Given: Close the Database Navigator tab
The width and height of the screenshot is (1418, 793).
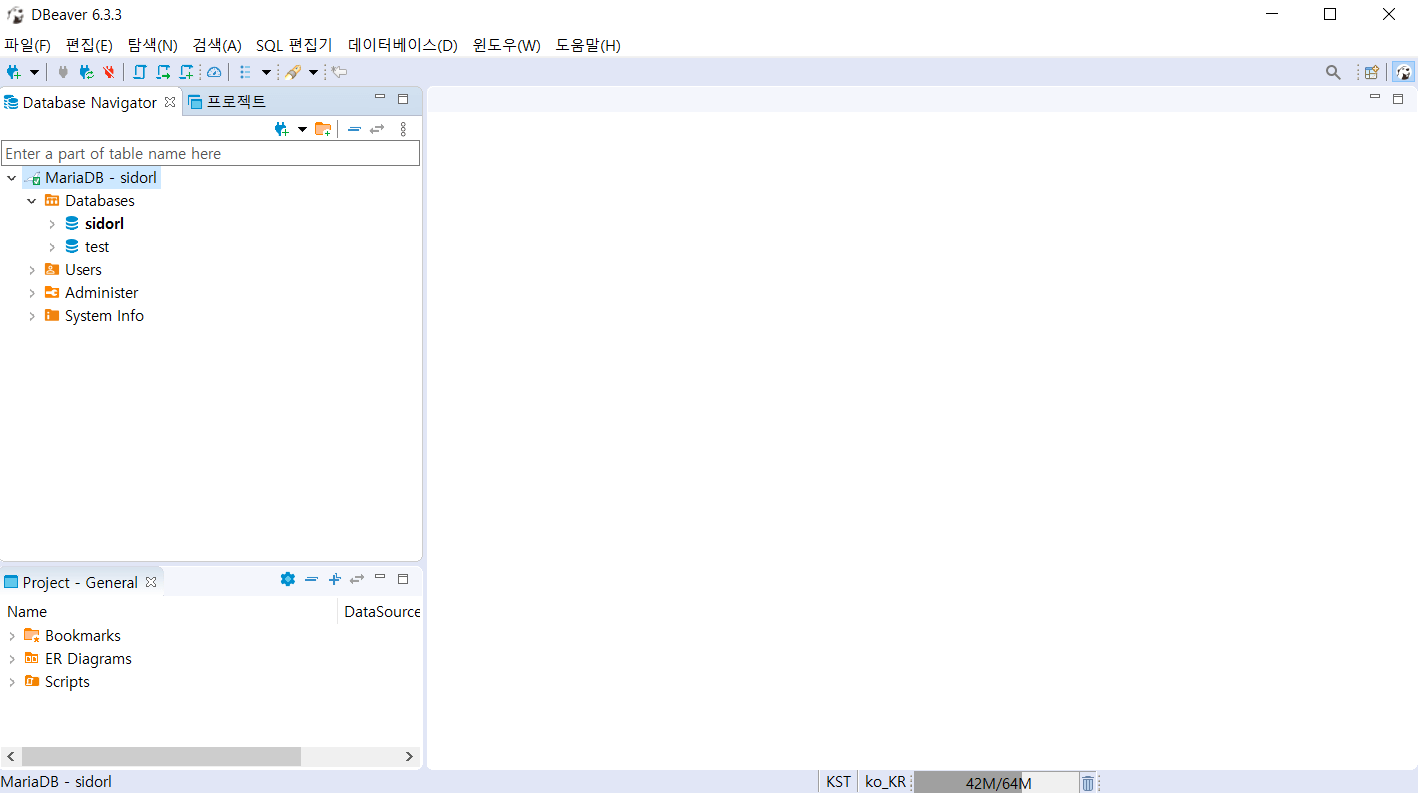Looking at the screenshot, I should [170, 102].
